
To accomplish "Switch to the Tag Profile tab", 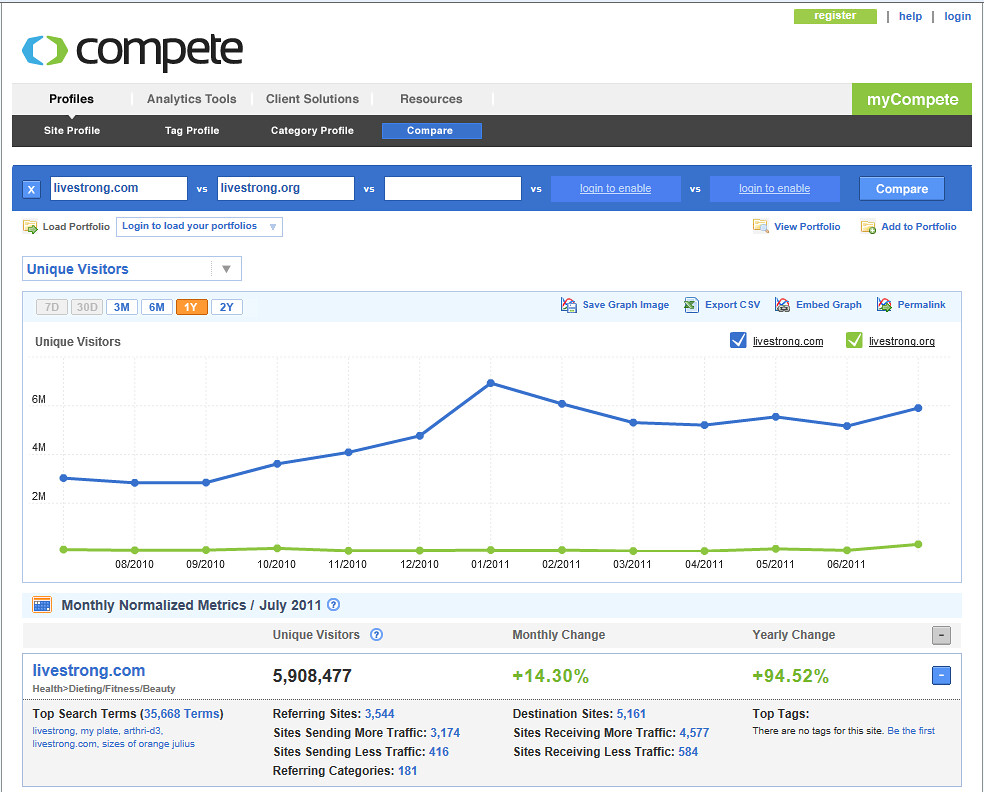I will [x=192, y=131].
